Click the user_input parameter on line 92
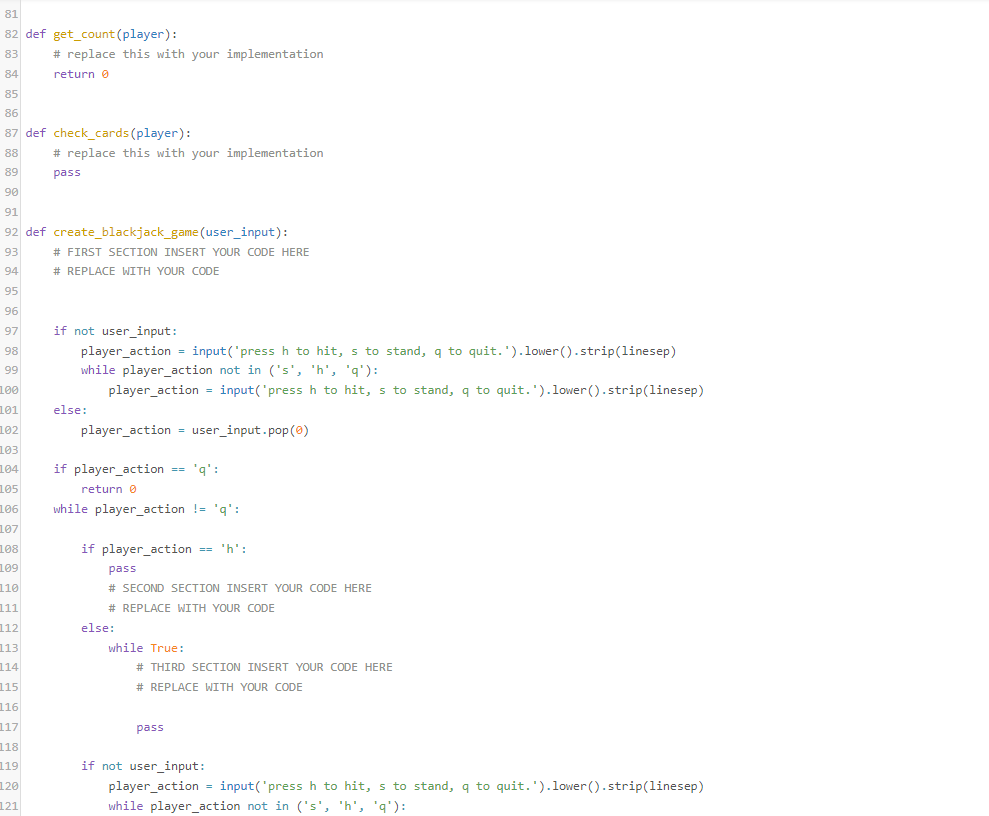Screen dimensions: 989x816 (240, 232)
